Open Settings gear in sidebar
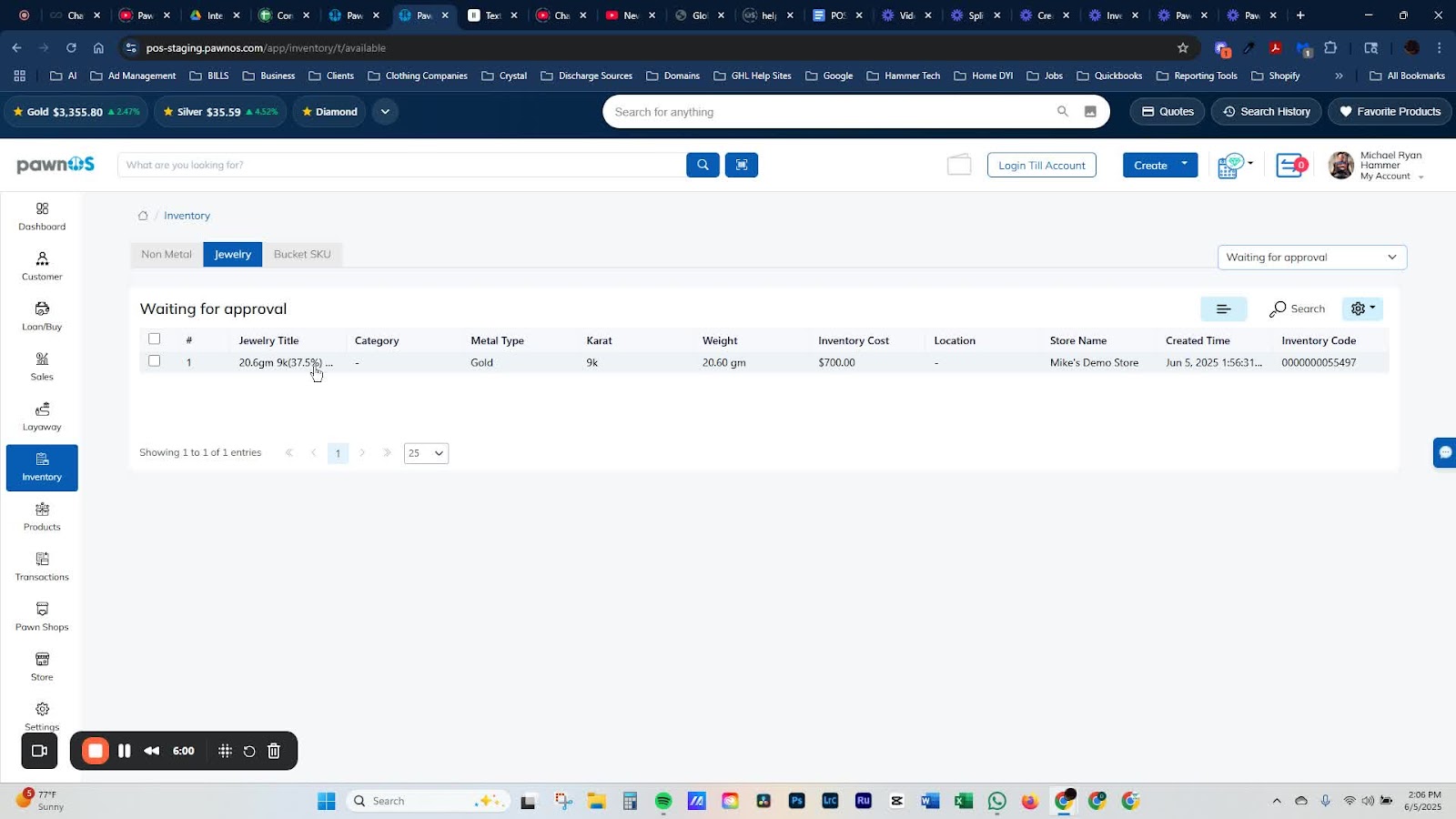1456x819 pixels. point(42,715)
